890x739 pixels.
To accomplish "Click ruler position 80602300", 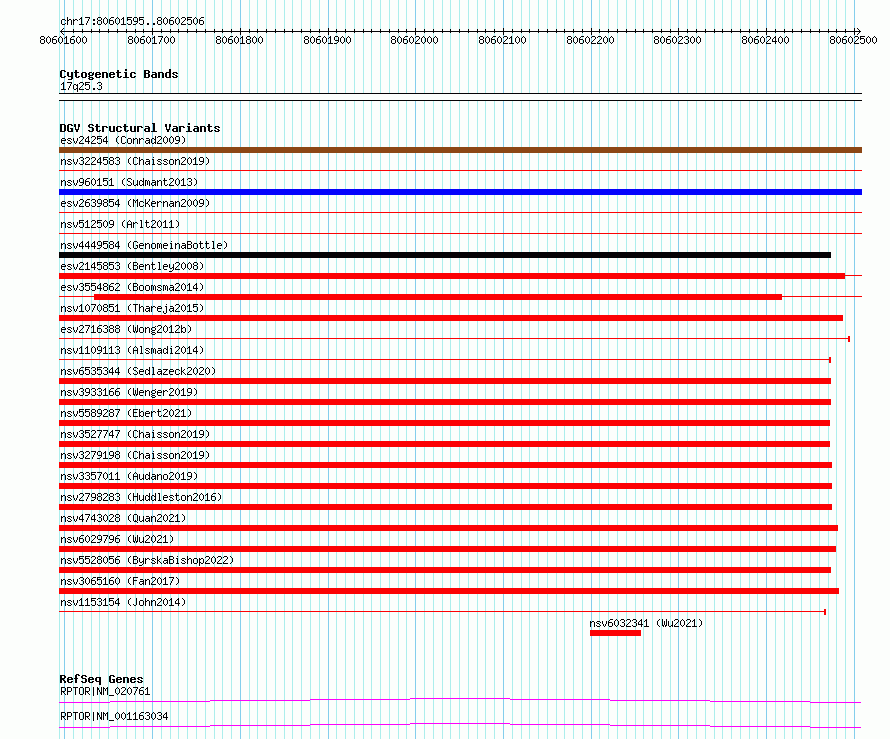I will 677,40.
